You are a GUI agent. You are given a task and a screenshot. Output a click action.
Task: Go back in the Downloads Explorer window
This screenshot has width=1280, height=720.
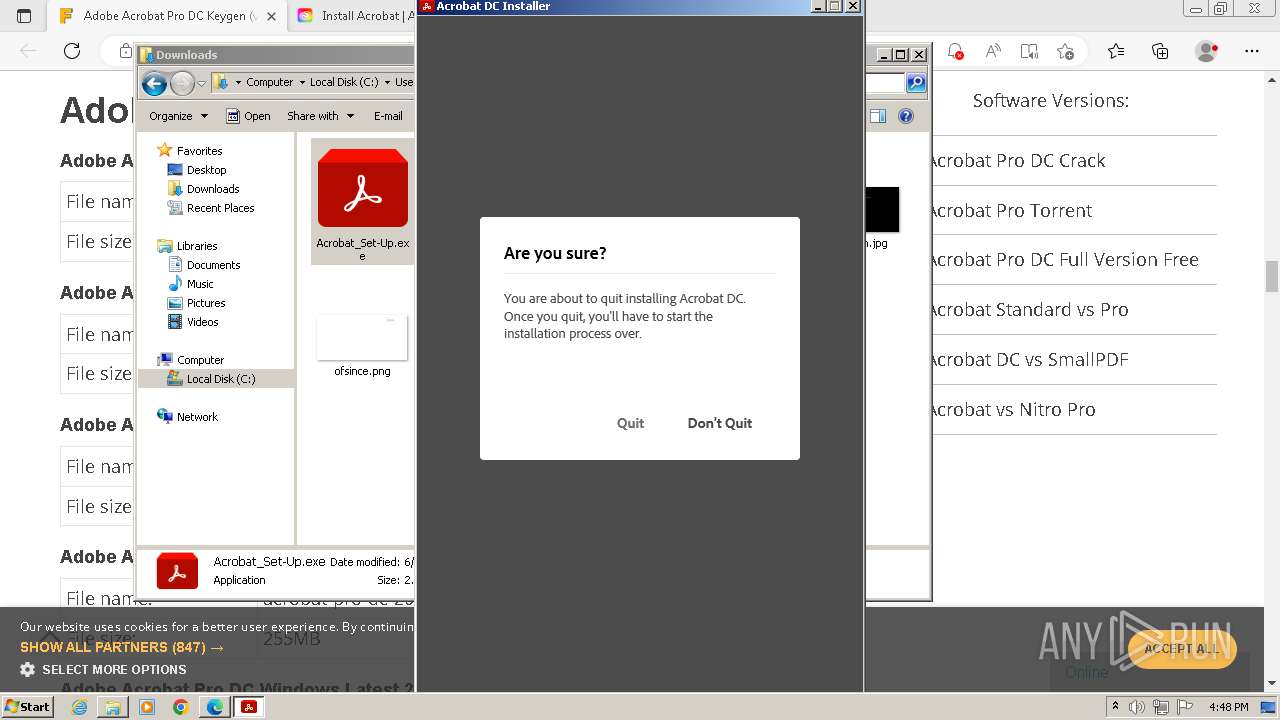(154, 83)
